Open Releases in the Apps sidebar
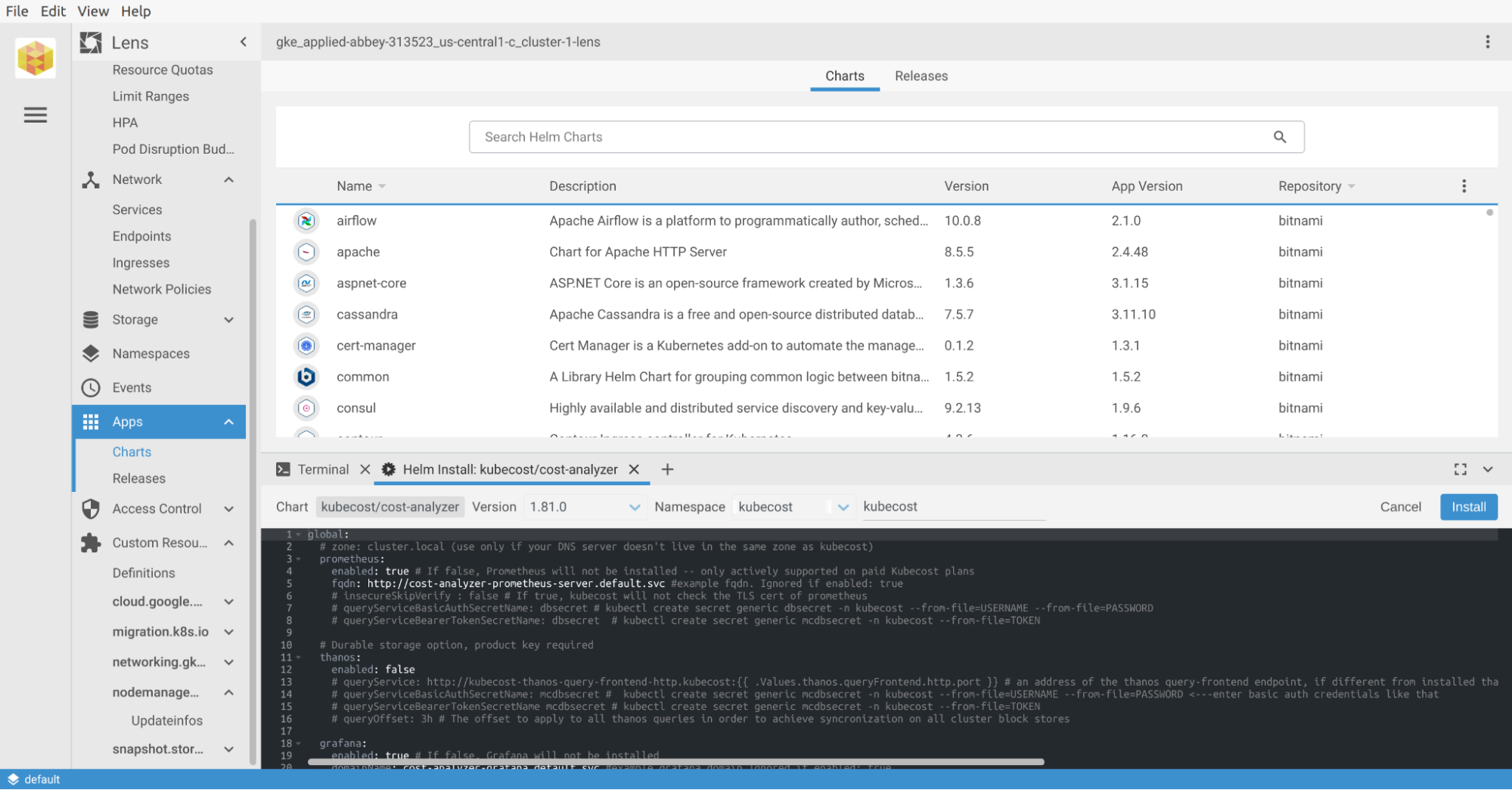 coord(139,478)
